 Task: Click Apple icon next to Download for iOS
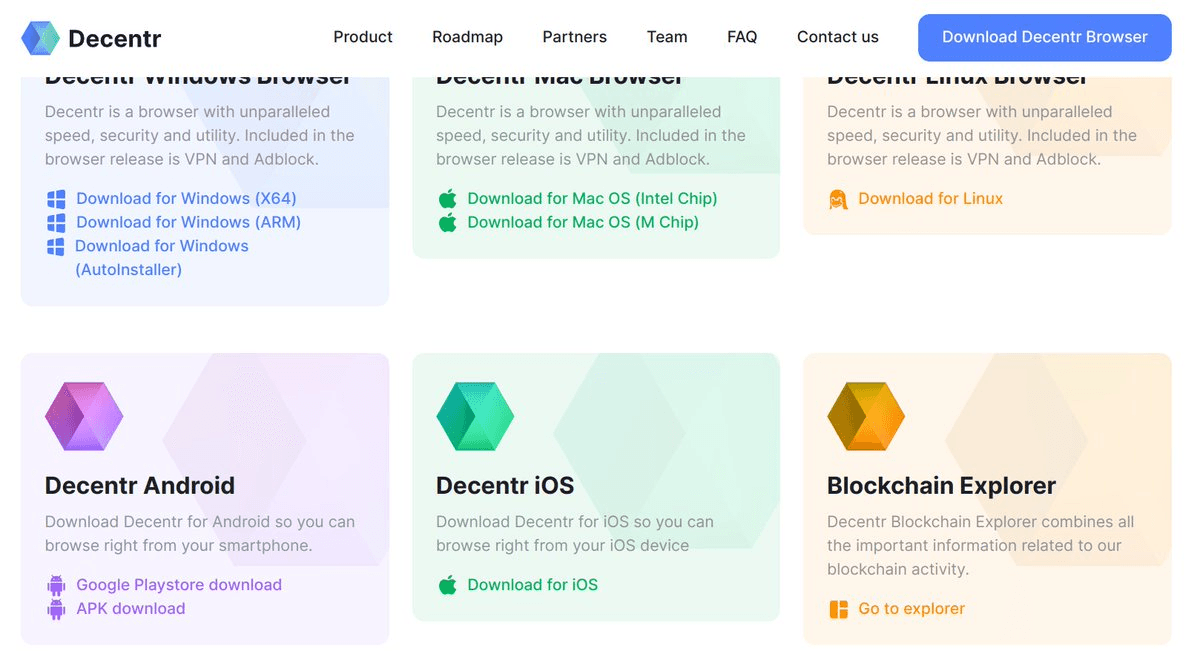coord(447,585)
